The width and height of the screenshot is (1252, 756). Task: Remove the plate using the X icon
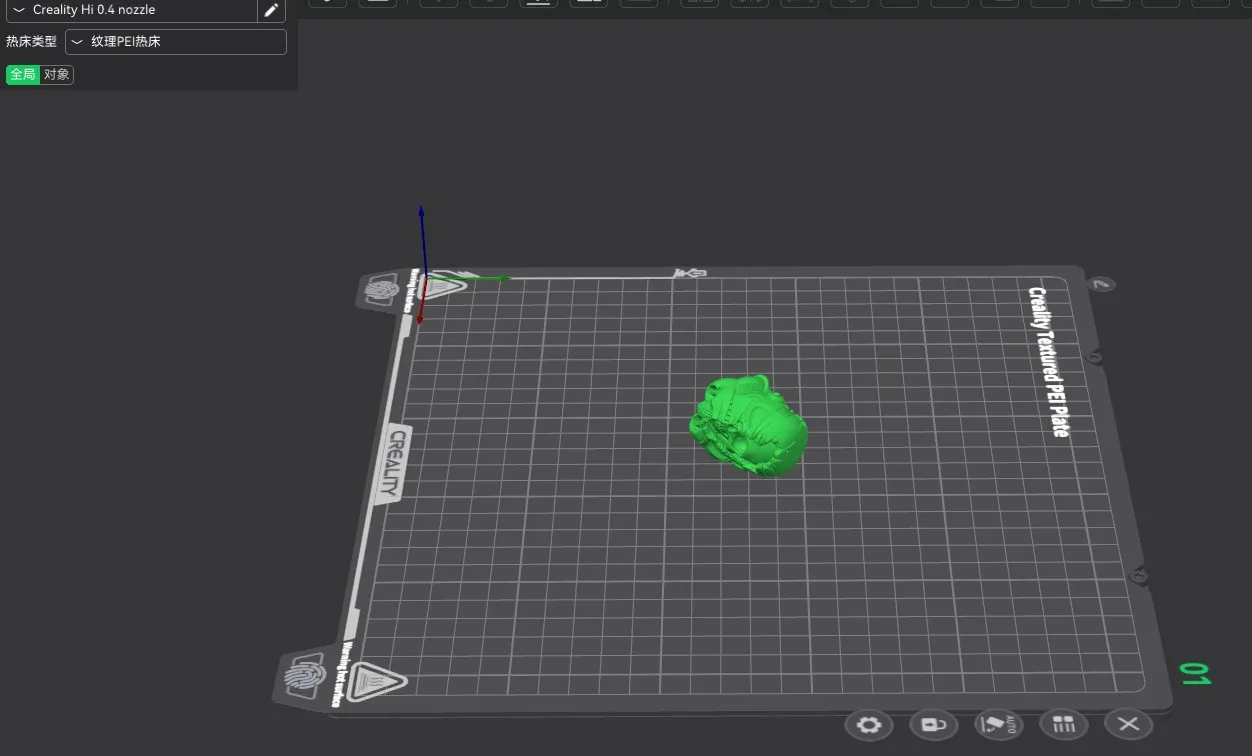coord(1128,724)
